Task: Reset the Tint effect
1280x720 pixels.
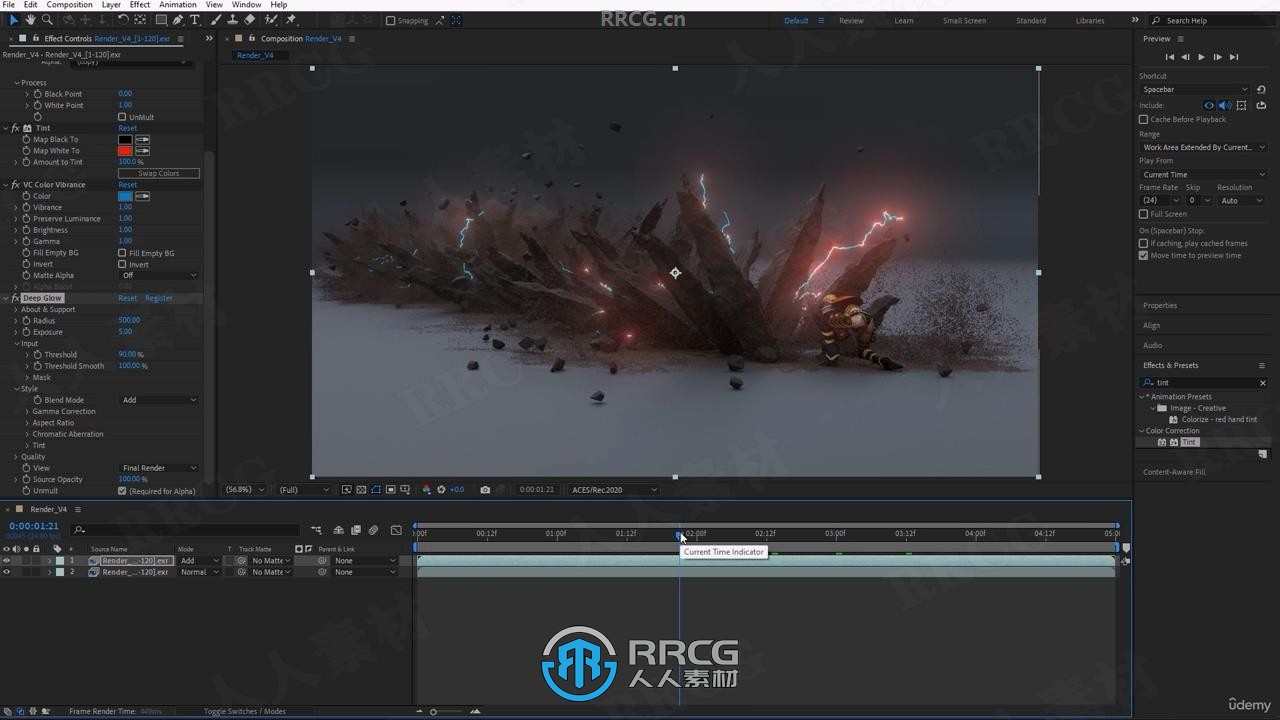Action: (128, 128)
